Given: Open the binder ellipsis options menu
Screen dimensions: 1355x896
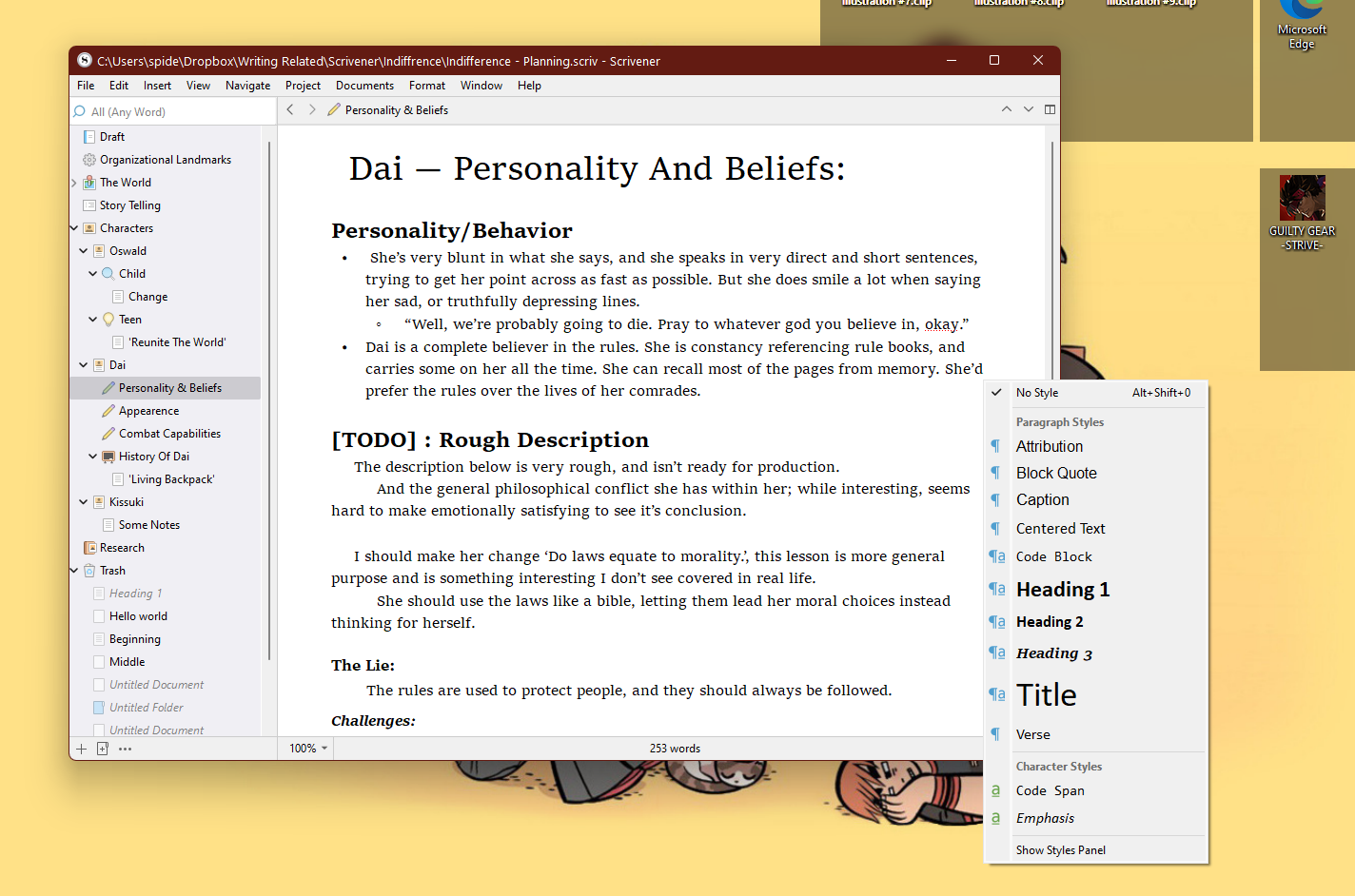Looking at the screenshot, I should click(125, 749).
